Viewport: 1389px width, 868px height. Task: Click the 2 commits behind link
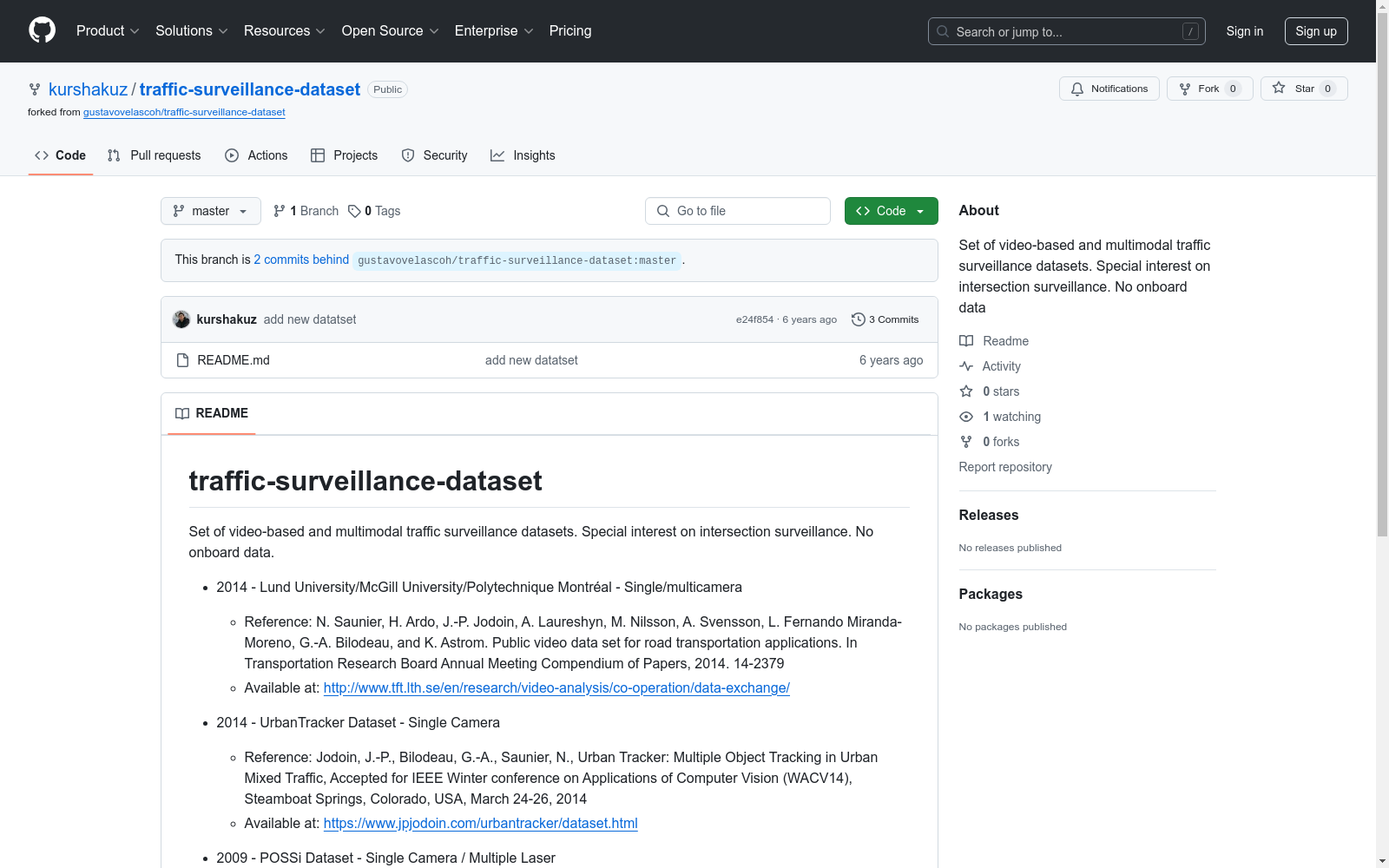coord(301,260)
